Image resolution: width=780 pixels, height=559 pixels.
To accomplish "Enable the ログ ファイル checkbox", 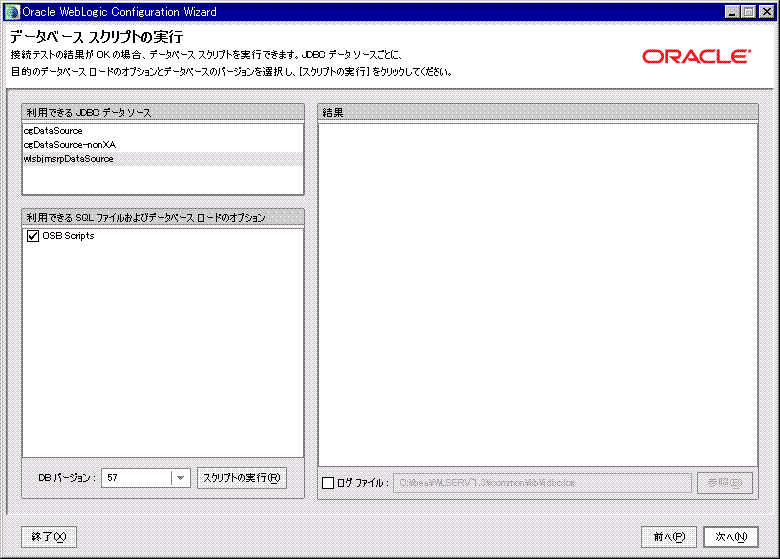I will point(328,482).
